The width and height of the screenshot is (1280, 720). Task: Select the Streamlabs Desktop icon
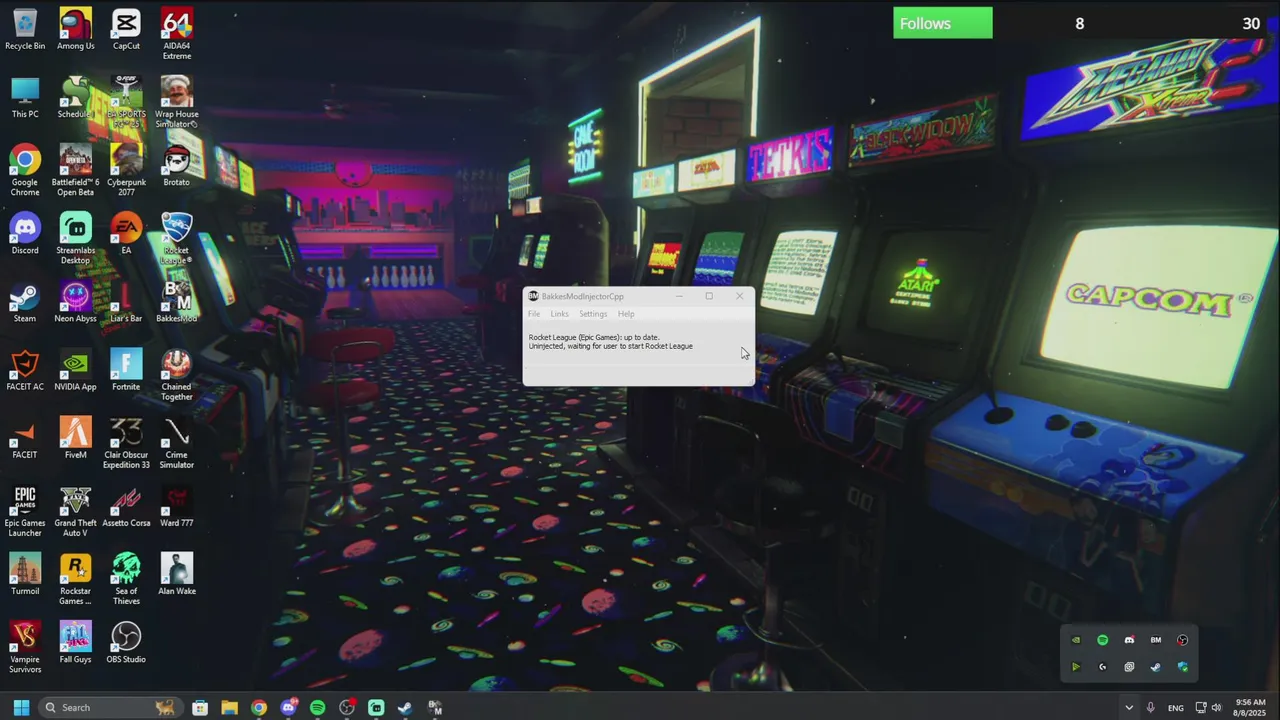click(x=75, y=238)
